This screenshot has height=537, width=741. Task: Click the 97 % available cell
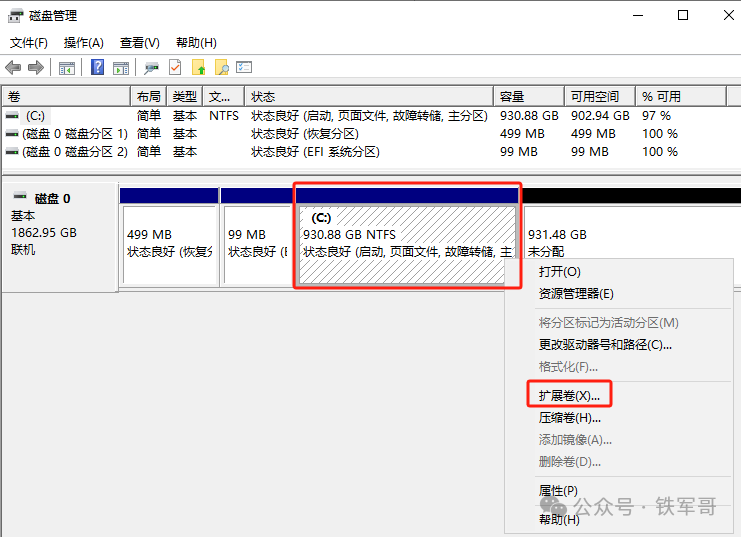[656, 116]
